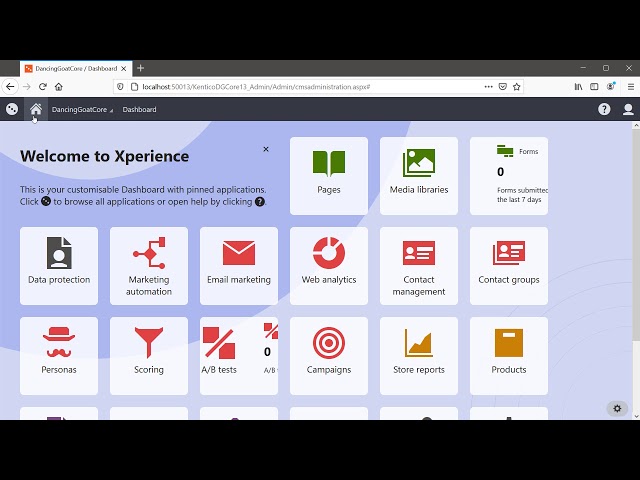Click the browser home button
The height and width of the screenshot is (480, 640).
point(59,87)
